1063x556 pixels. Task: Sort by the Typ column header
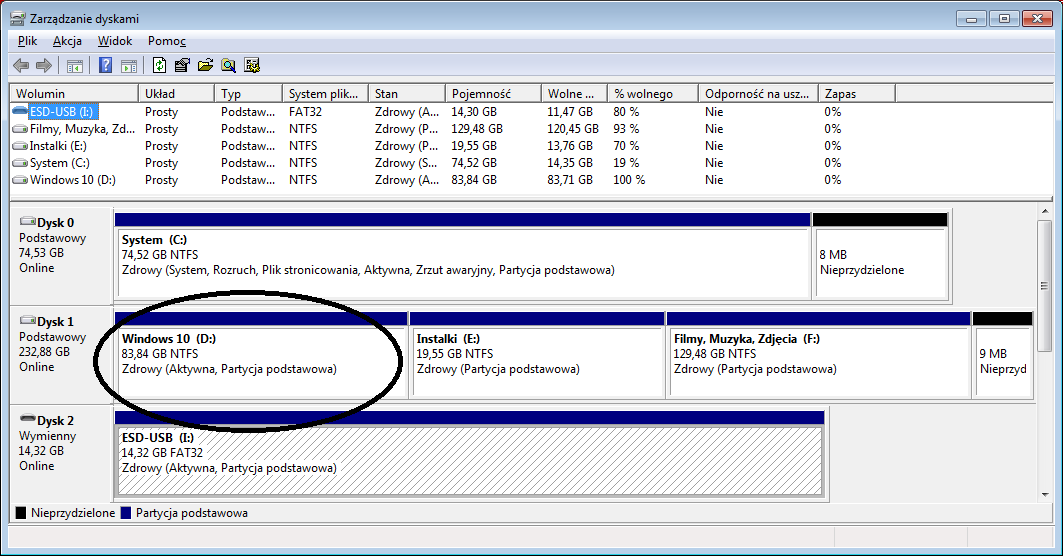tap(248, 94)
